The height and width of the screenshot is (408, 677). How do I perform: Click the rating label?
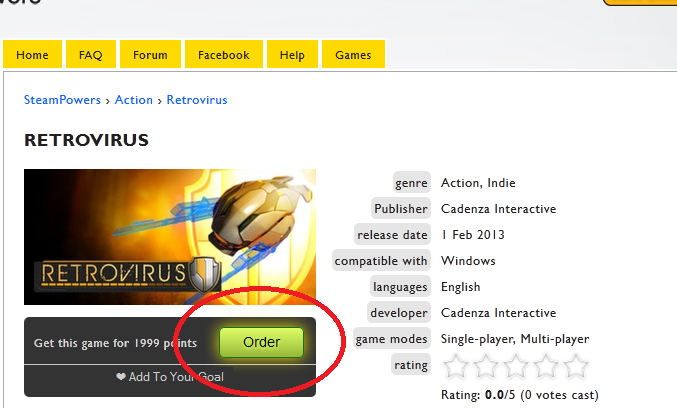coord(411,365)
